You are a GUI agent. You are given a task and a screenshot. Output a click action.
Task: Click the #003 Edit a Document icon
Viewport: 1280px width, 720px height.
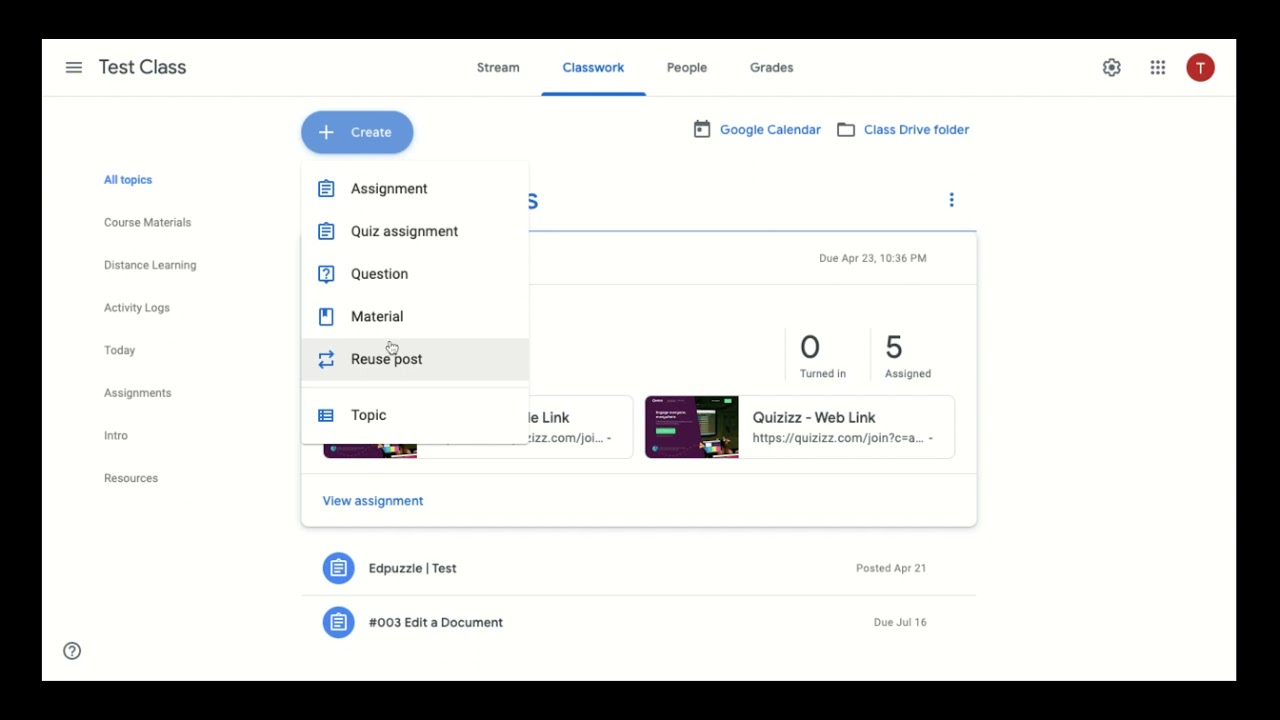click(338, 622)
